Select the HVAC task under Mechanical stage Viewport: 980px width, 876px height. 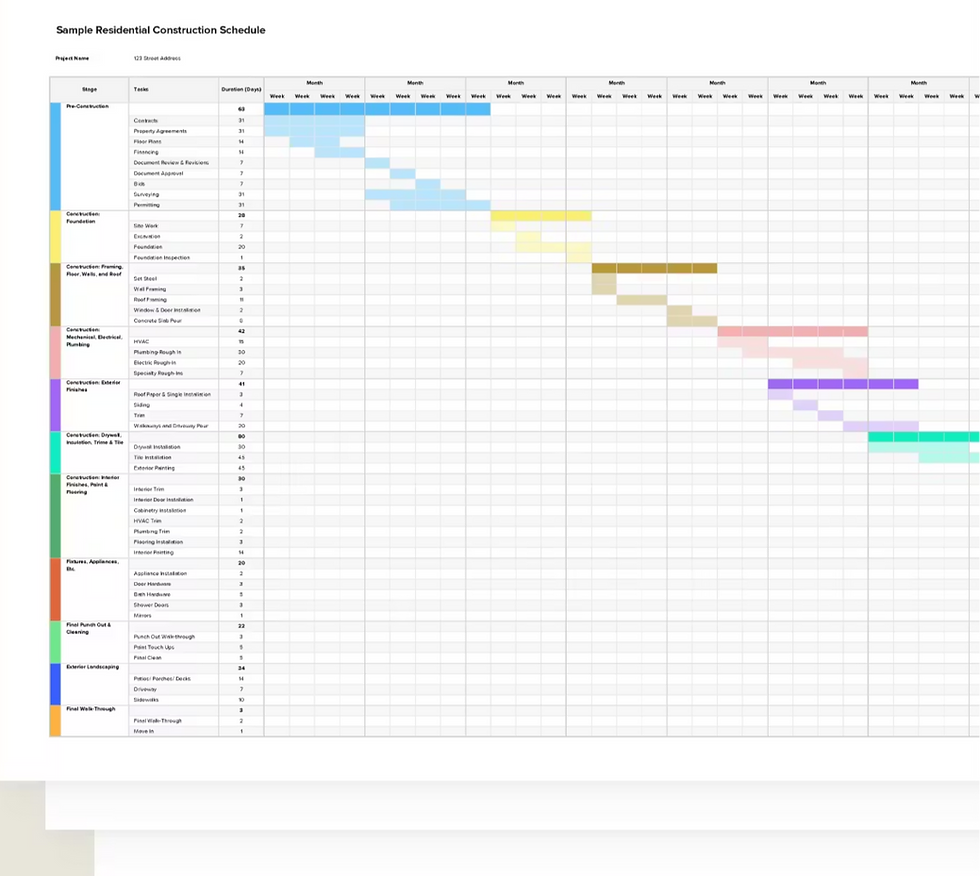point(141,342)
